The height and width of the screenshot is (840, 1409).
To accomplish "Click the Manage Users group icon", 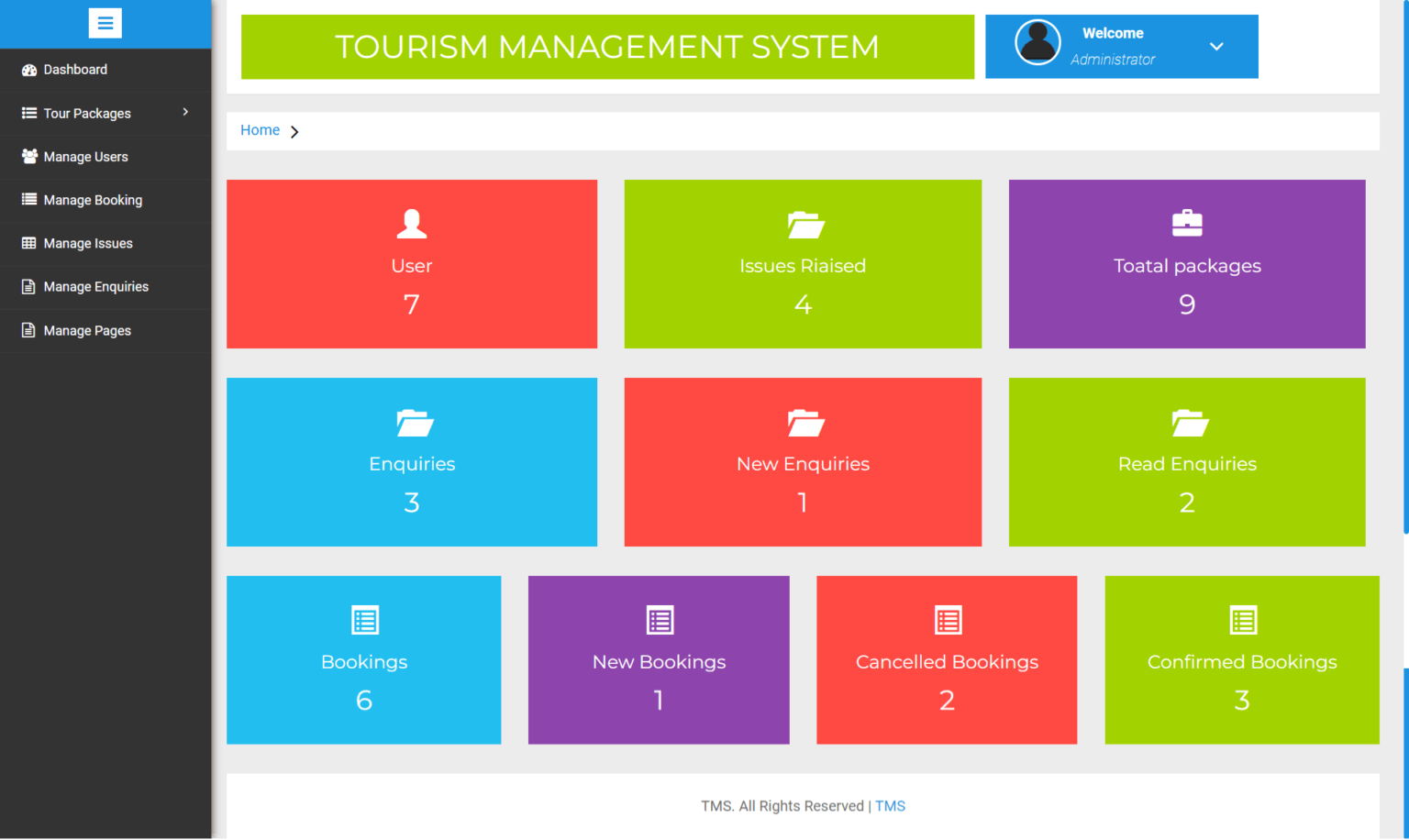I will [29, 156].
